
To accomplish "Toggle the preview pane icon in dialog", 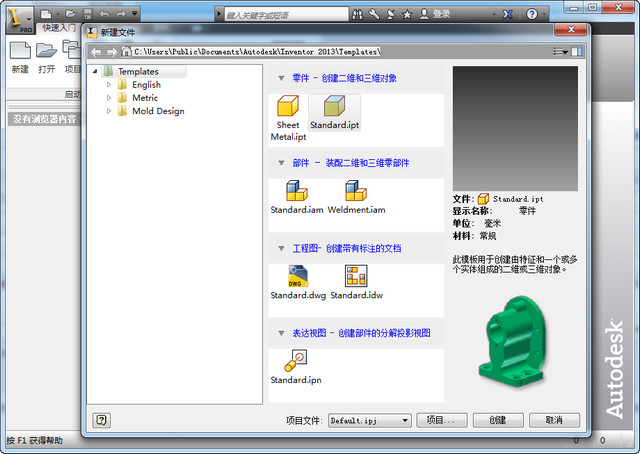I will pyautogui.click(x=577, y=52).
